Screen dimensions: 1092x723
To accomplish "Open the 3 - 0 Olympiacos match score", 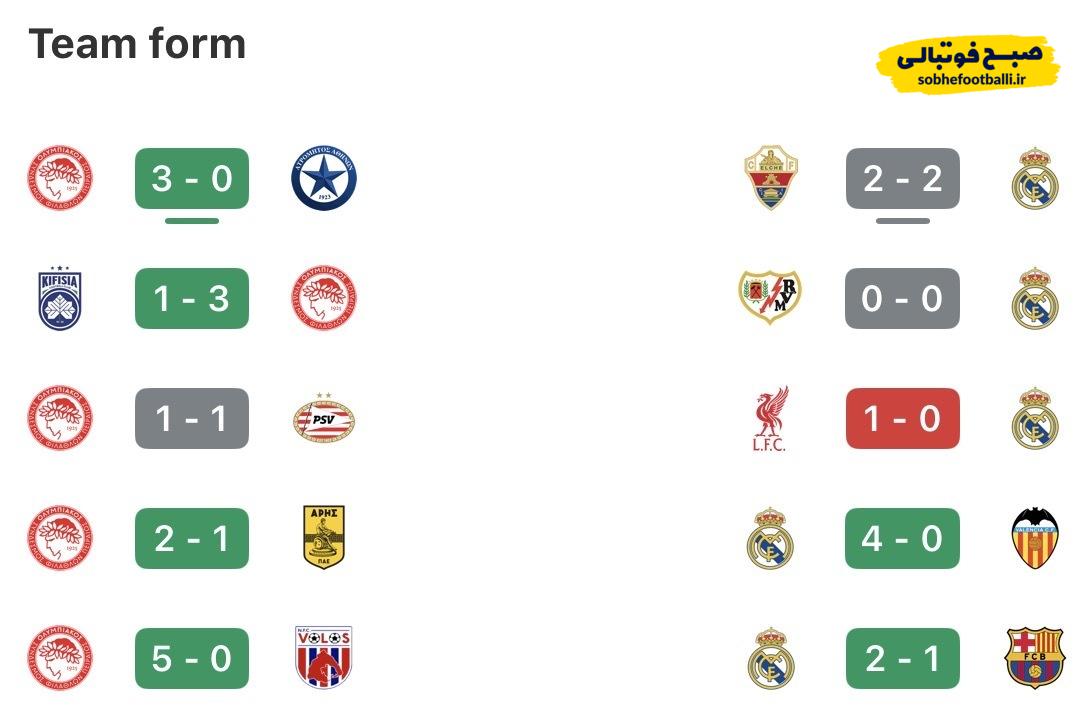I will 192,179.
